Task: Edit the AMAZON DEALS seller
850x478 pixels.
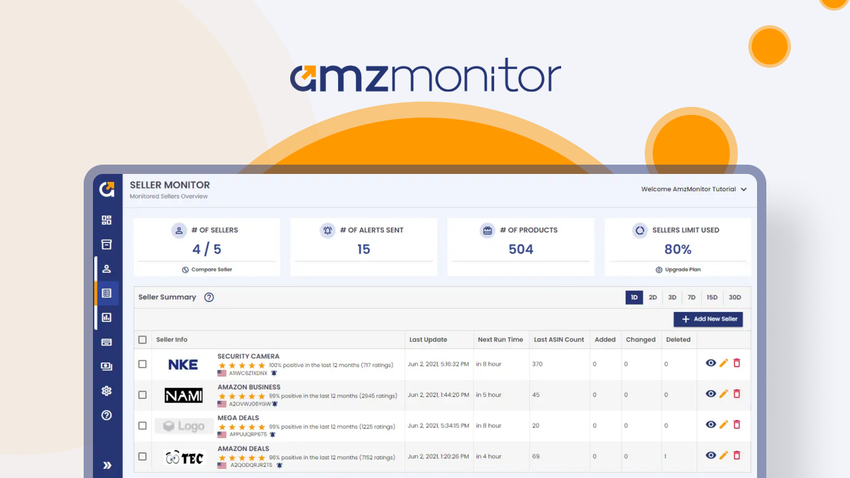Action: click(724, 456)
